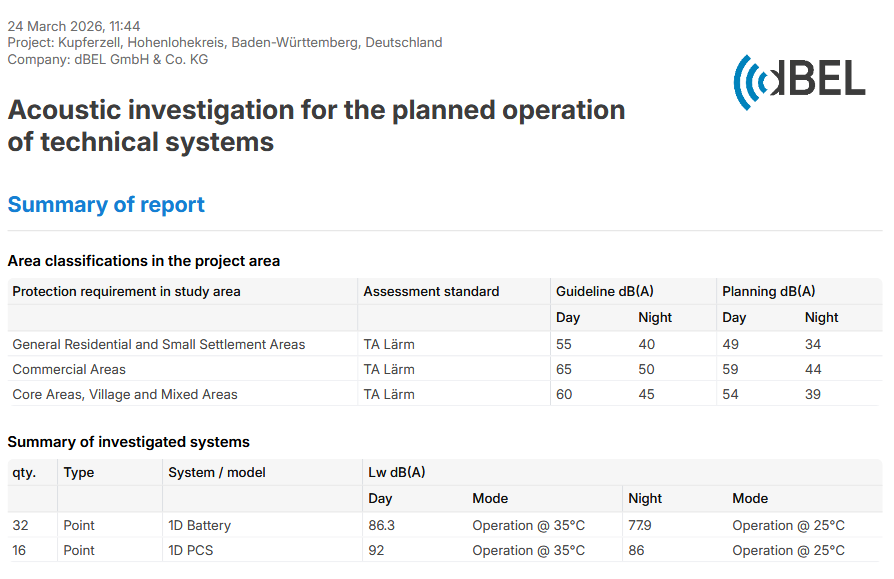Select the General Residential and Small Settlement row
This screenshot has height=579, width=894.
159,344
